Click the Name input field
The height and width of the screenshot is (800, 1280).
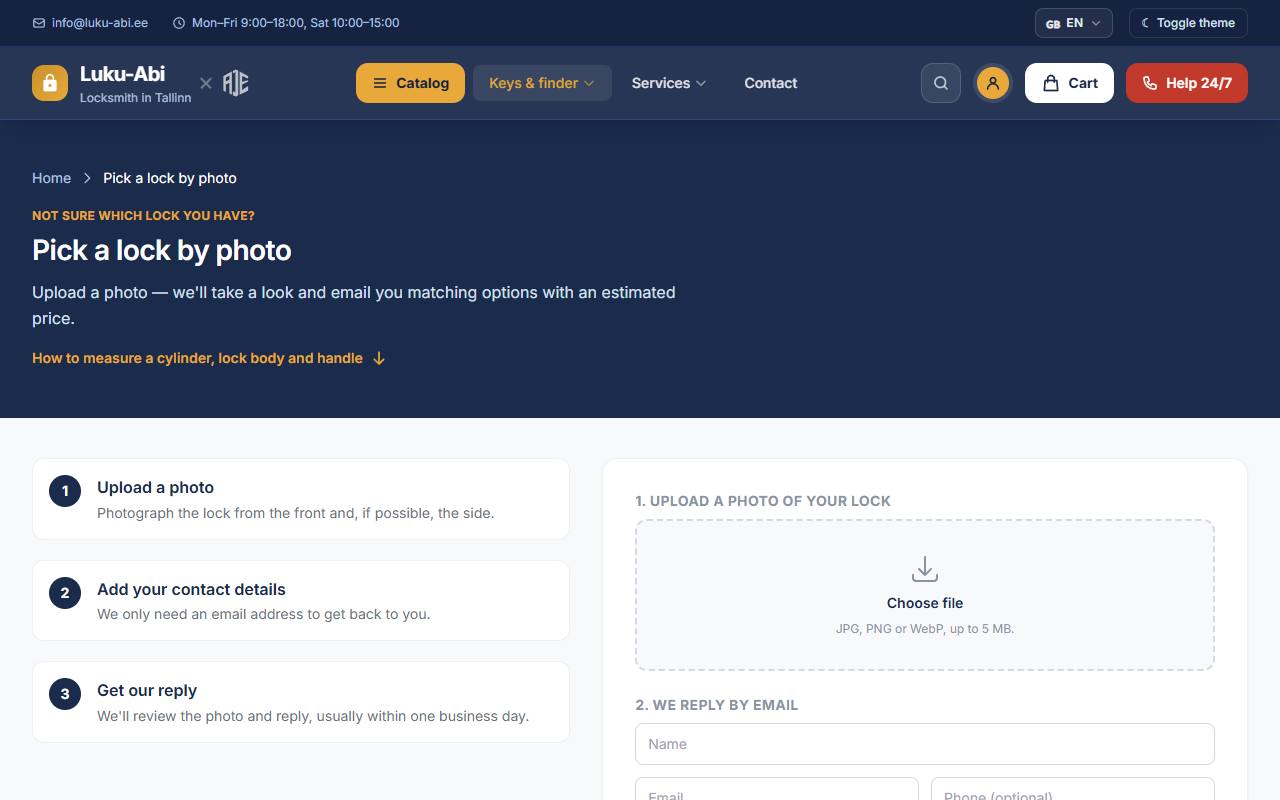[925, 744]
